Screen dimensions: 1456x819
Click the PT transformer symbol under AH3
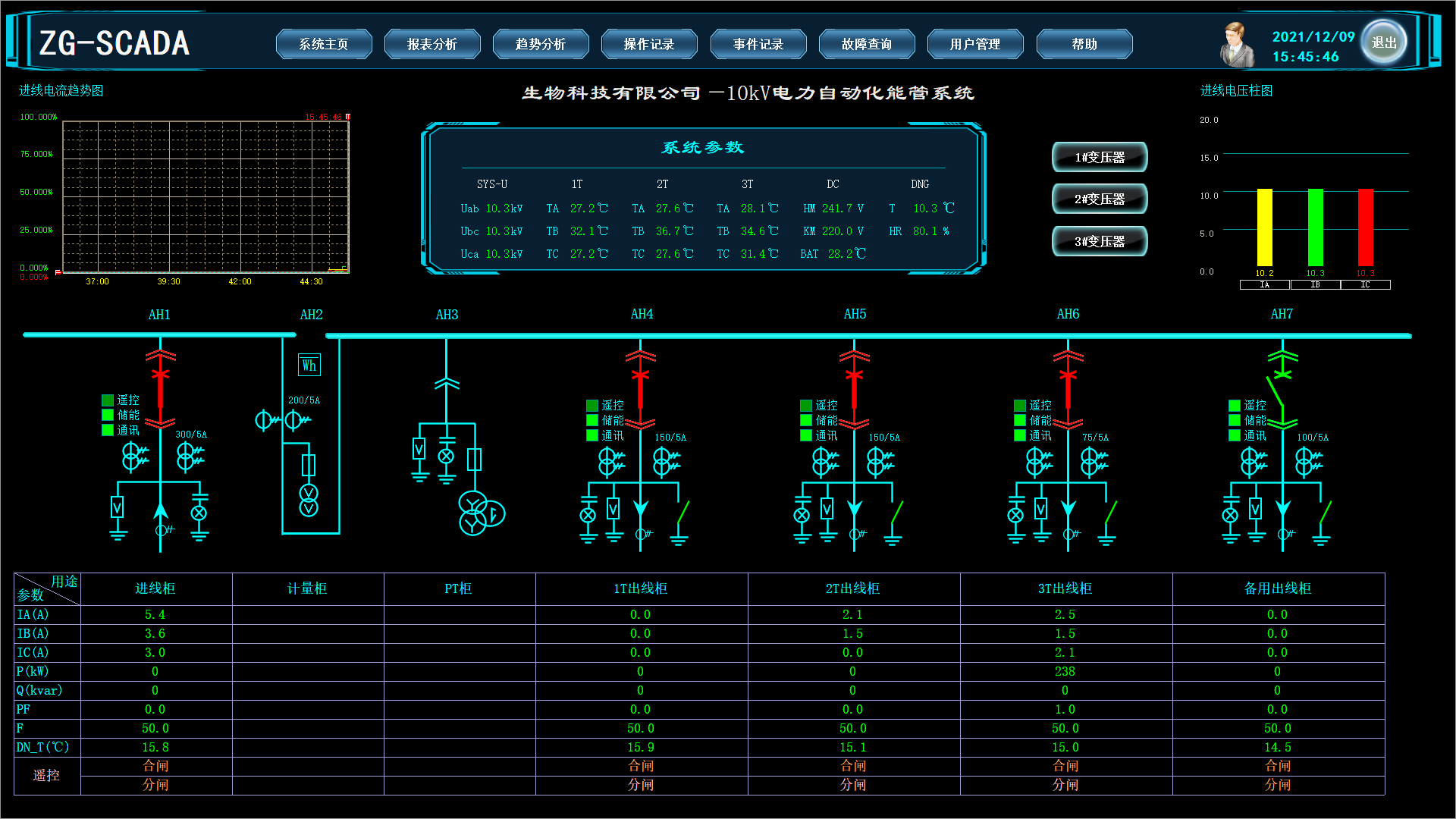point(480,513)
